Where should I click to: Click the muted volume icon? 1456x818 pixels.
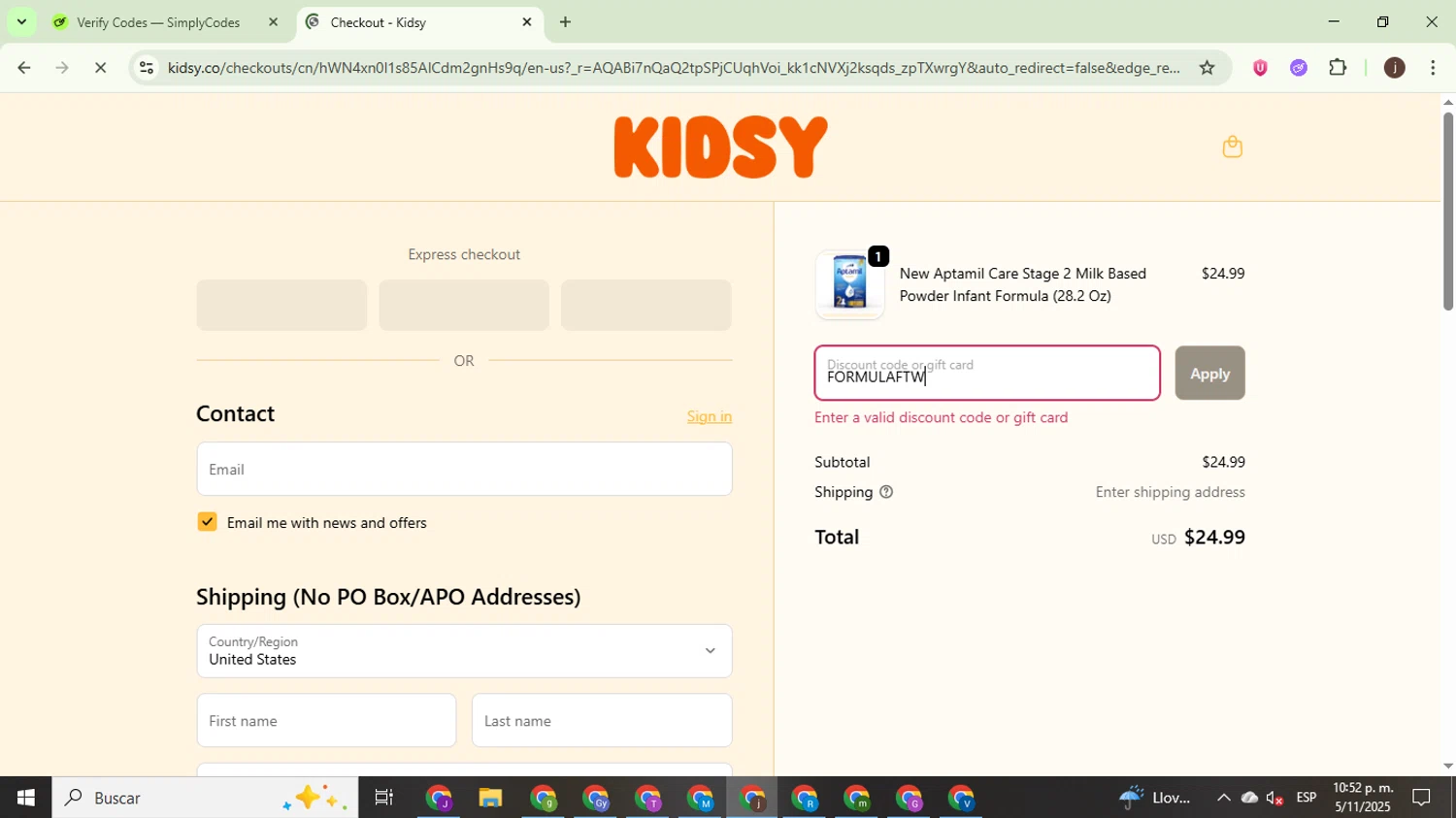point(1275,798)
